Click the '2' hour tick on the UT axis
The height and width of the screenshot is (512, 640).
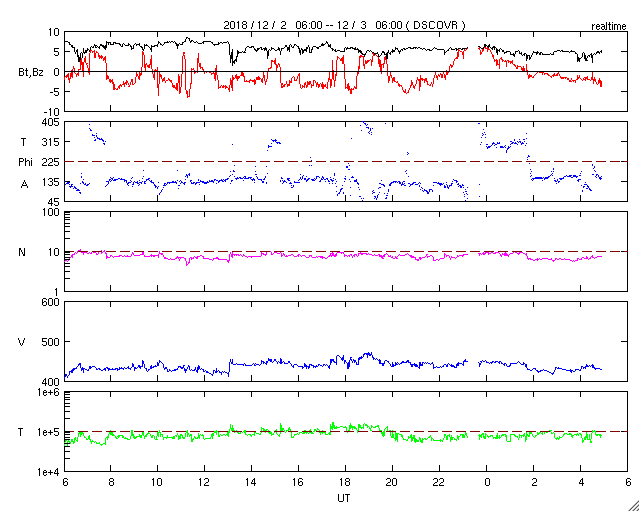533,482
